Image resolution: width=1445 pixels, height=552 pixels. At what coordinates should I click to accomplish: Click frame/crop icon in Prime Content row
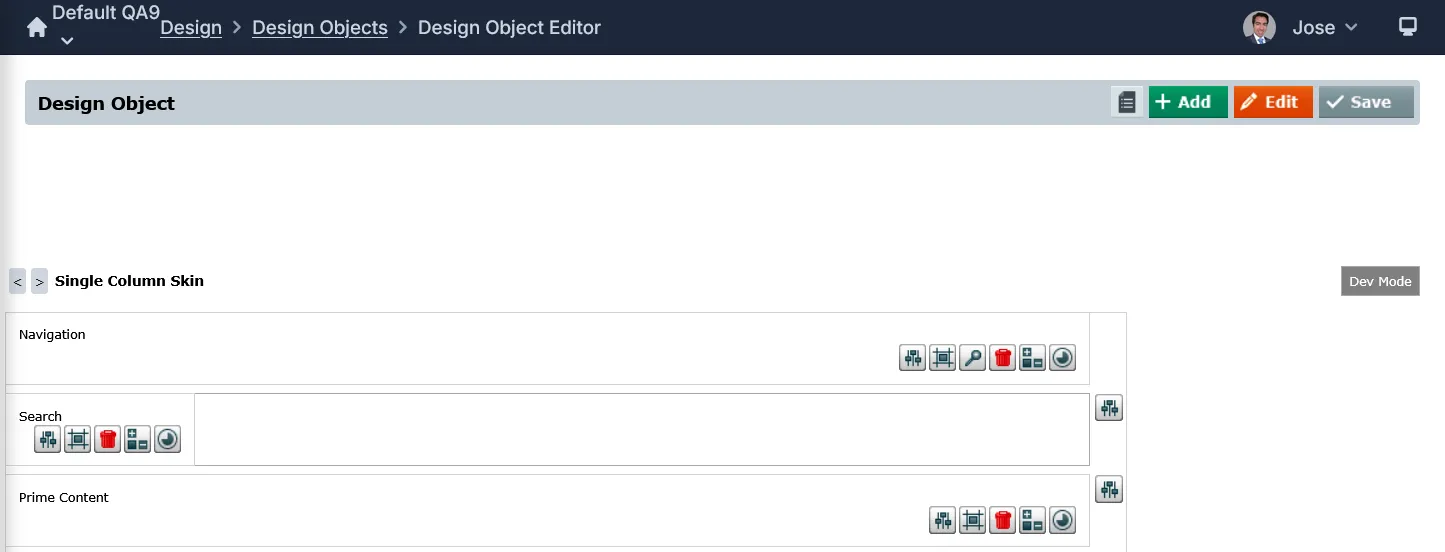point(973,520)
